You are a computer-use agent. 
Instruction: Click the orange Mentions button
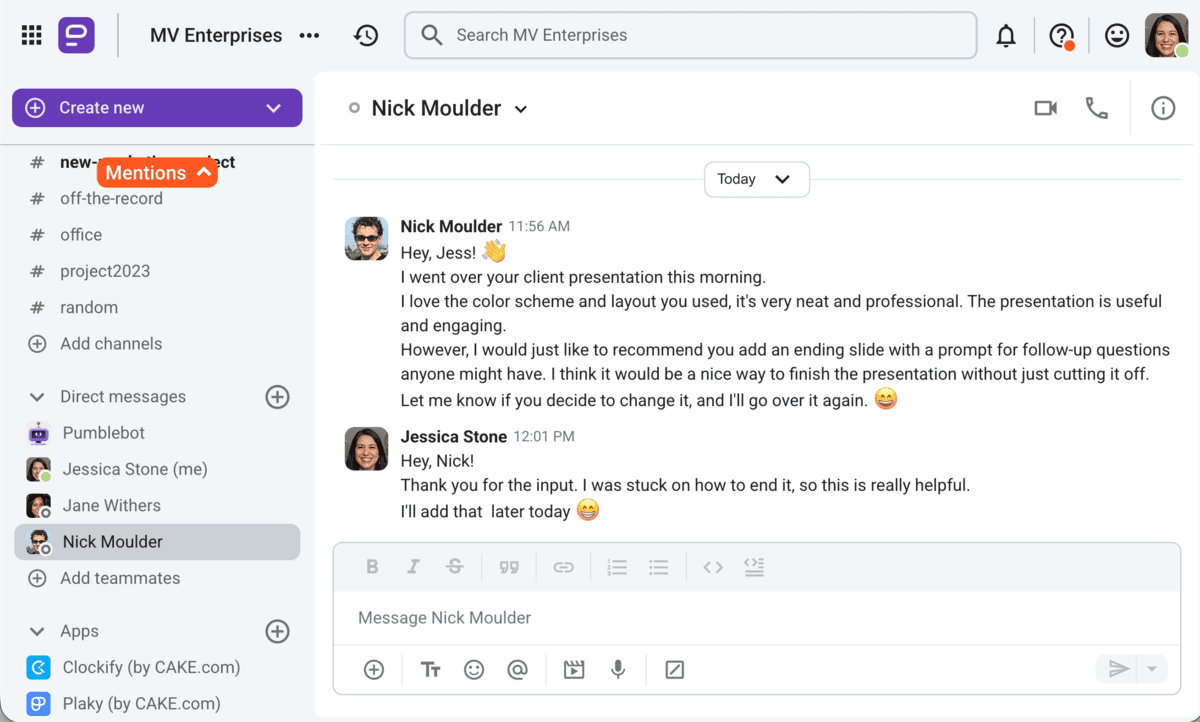157,173
